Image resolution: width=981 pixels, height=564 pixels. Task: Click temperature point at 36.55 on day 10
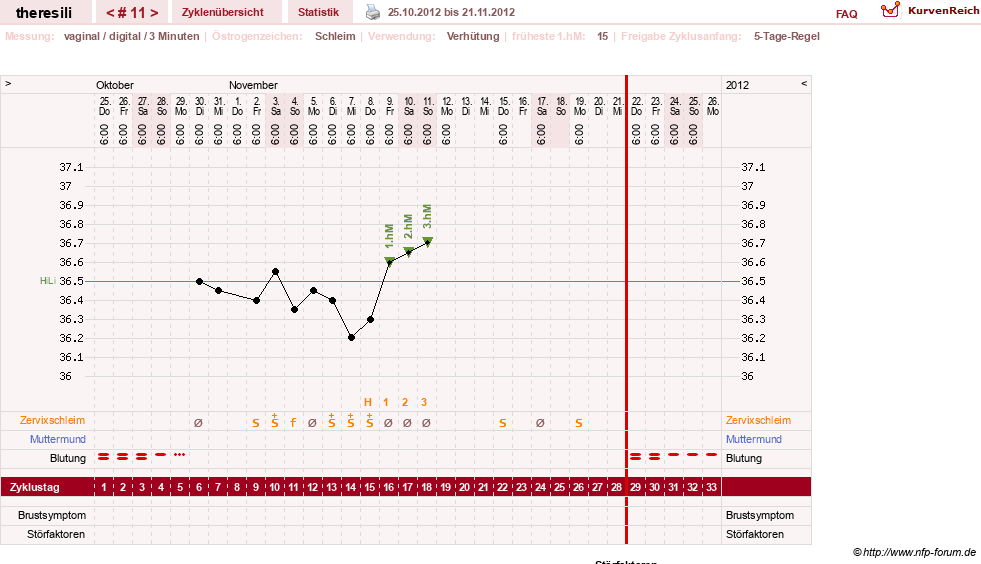(275, 272)
